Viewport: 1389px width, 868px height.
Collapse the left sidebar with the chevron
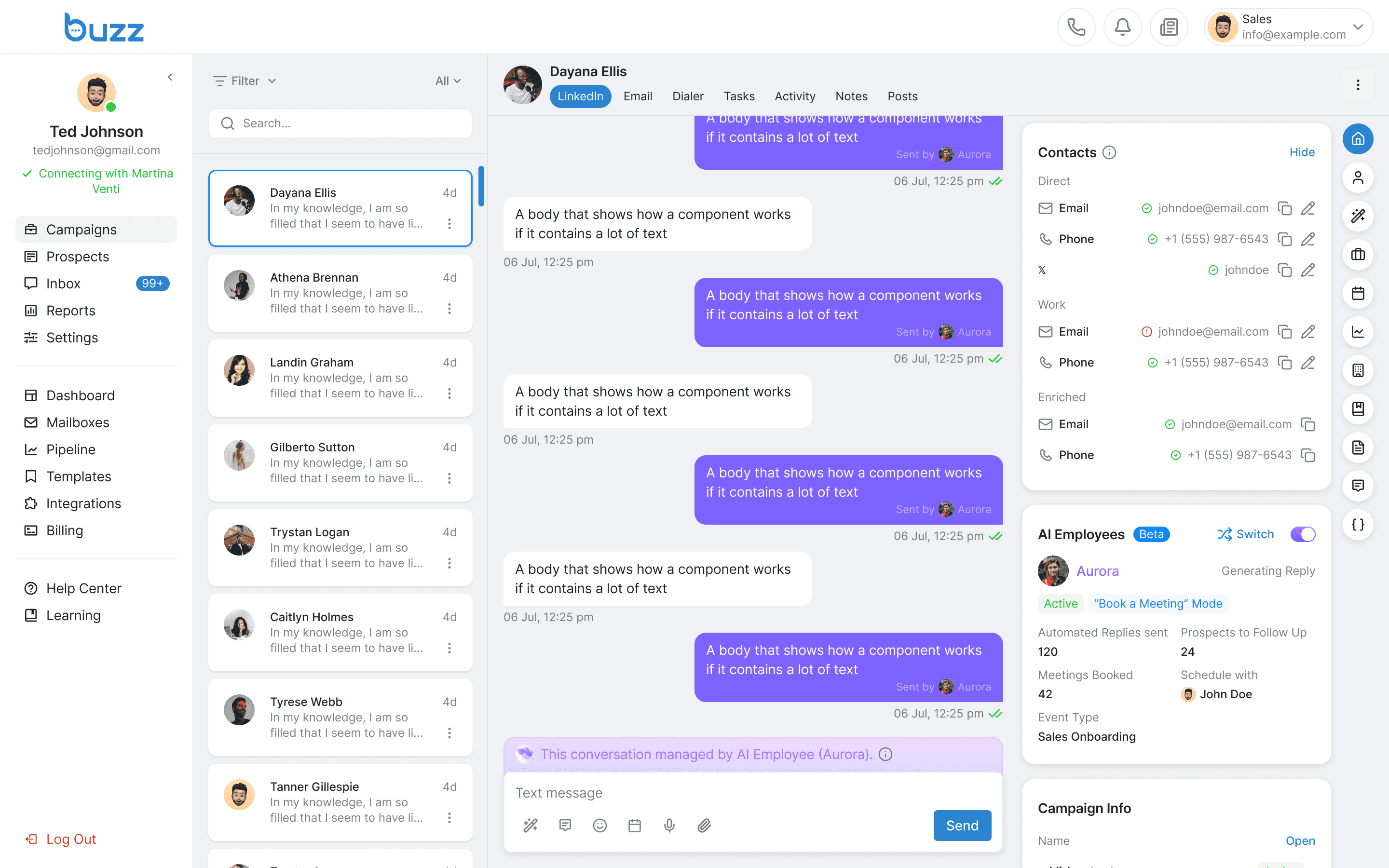coord(170,77)
